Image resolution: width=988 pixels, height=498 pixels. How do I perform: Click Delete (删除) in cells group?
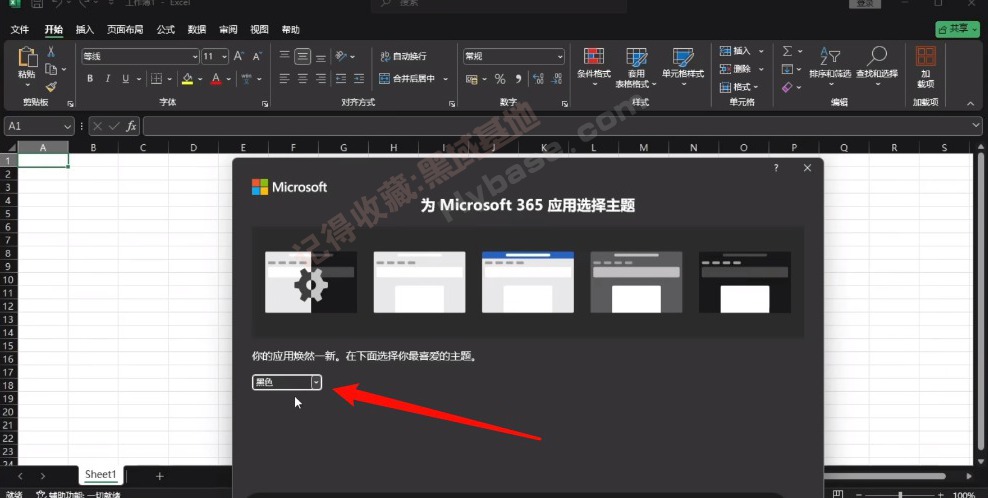742,69
